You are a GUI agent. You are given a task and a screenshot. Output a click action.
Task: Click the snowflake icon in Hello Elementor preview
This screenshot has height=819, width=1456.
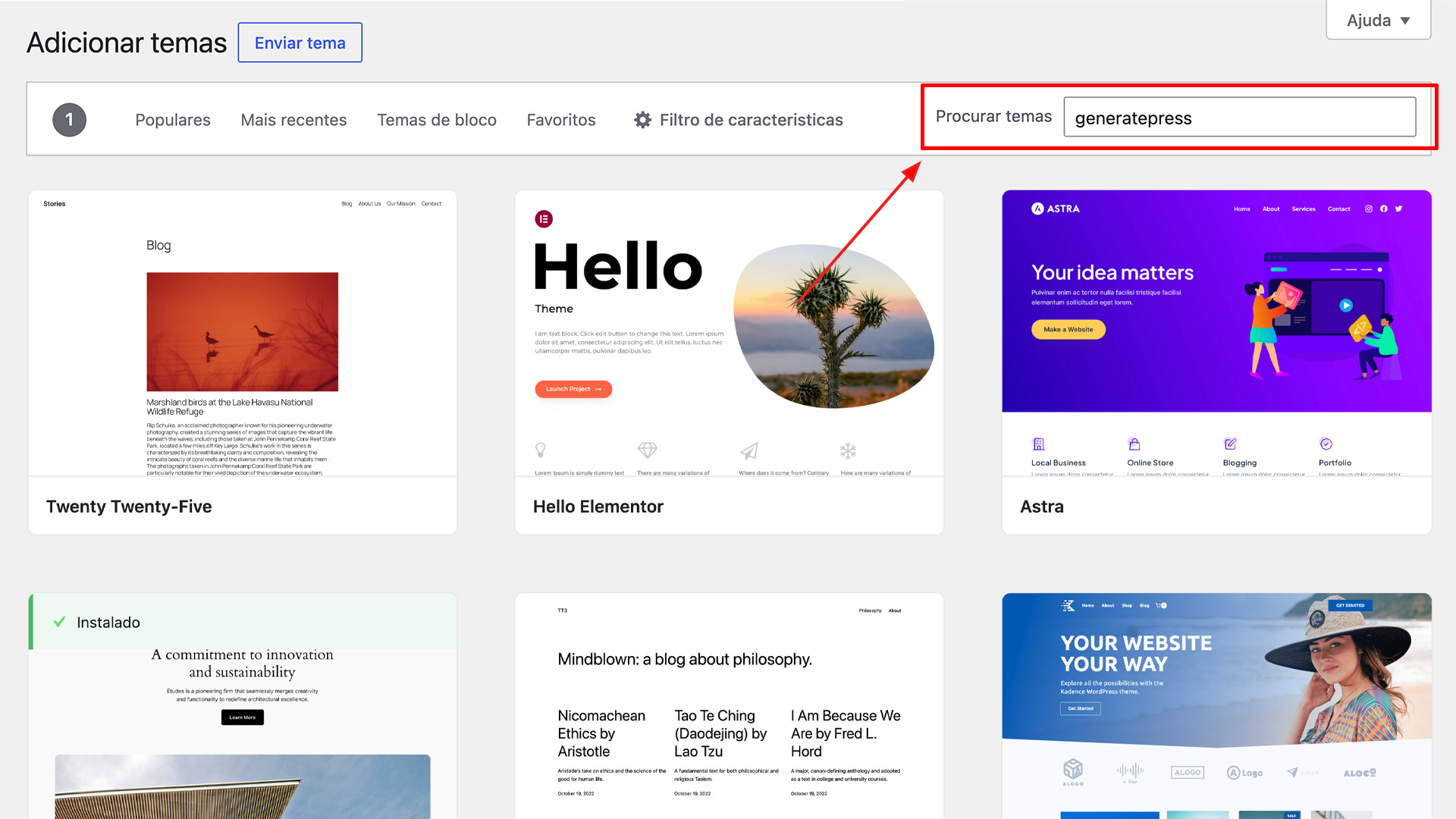(x=848, y=450)
